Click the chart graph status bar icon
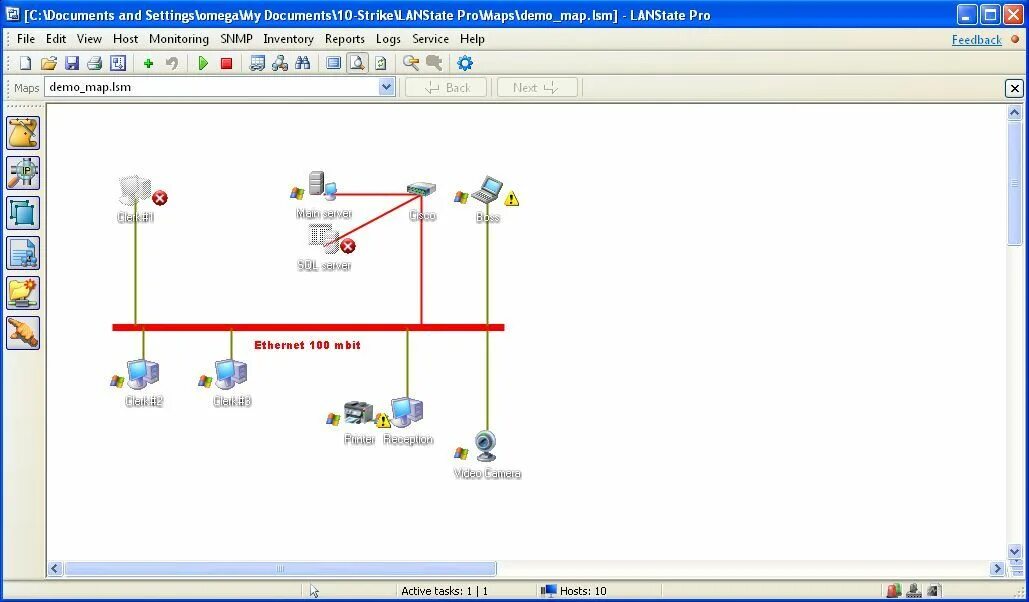The image size is (1029, 602). [934, 591]
